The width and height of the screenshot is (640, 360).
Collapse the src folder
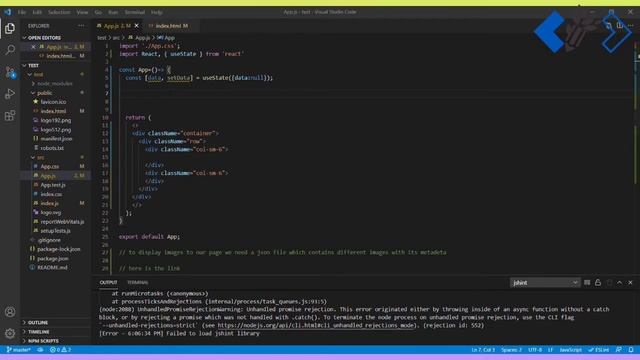40,158
